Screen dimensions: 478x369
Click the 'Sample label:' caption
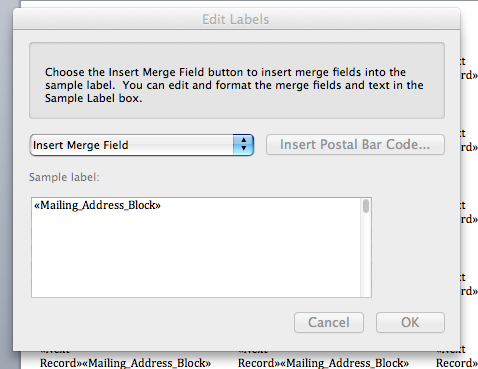pyautogui.click(x=64, y=177)
